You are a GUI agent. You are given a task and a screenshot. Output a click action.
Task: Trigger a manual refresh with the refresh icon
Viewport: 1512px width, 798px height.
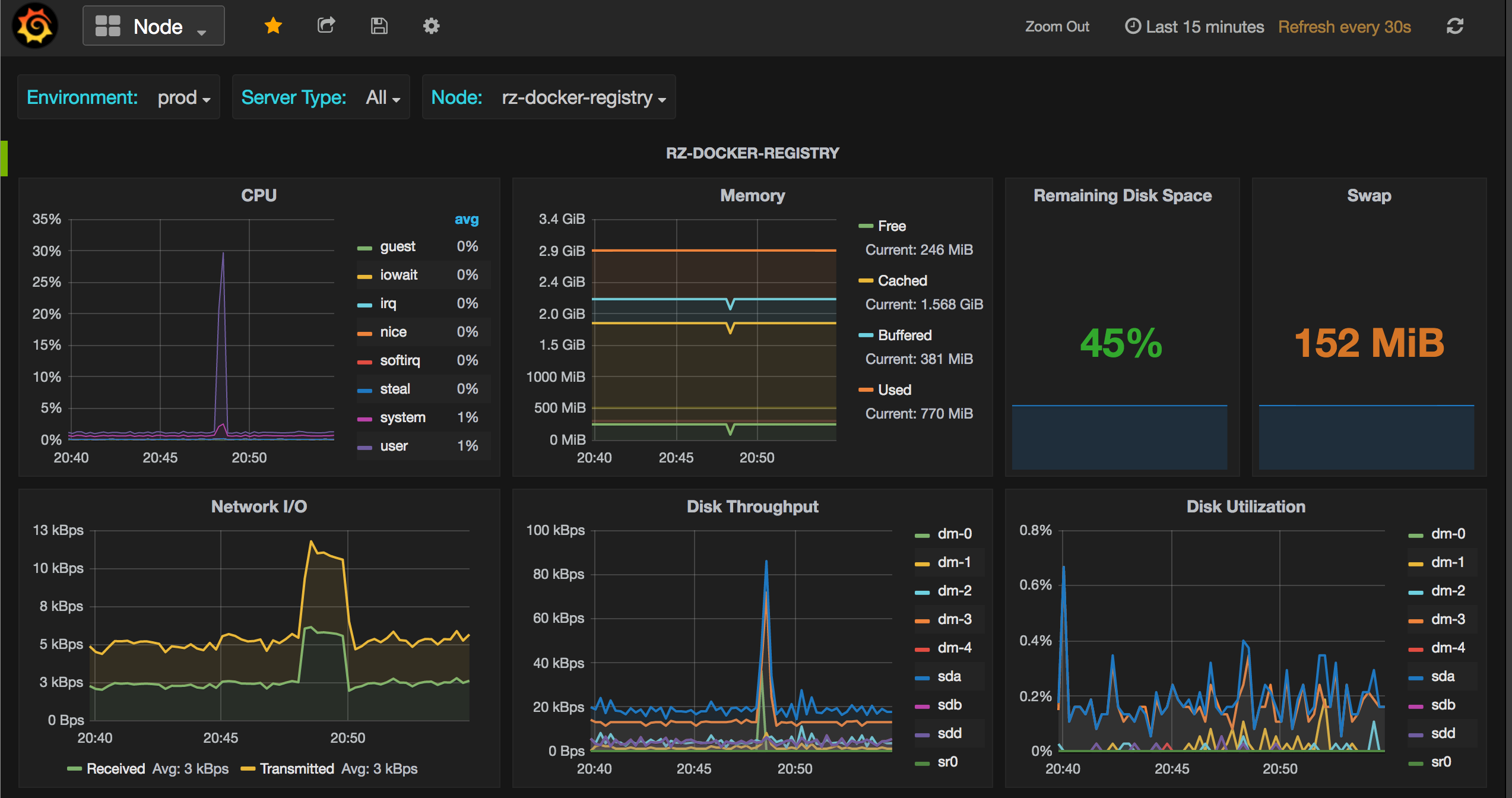click(x=1455, y=26)
